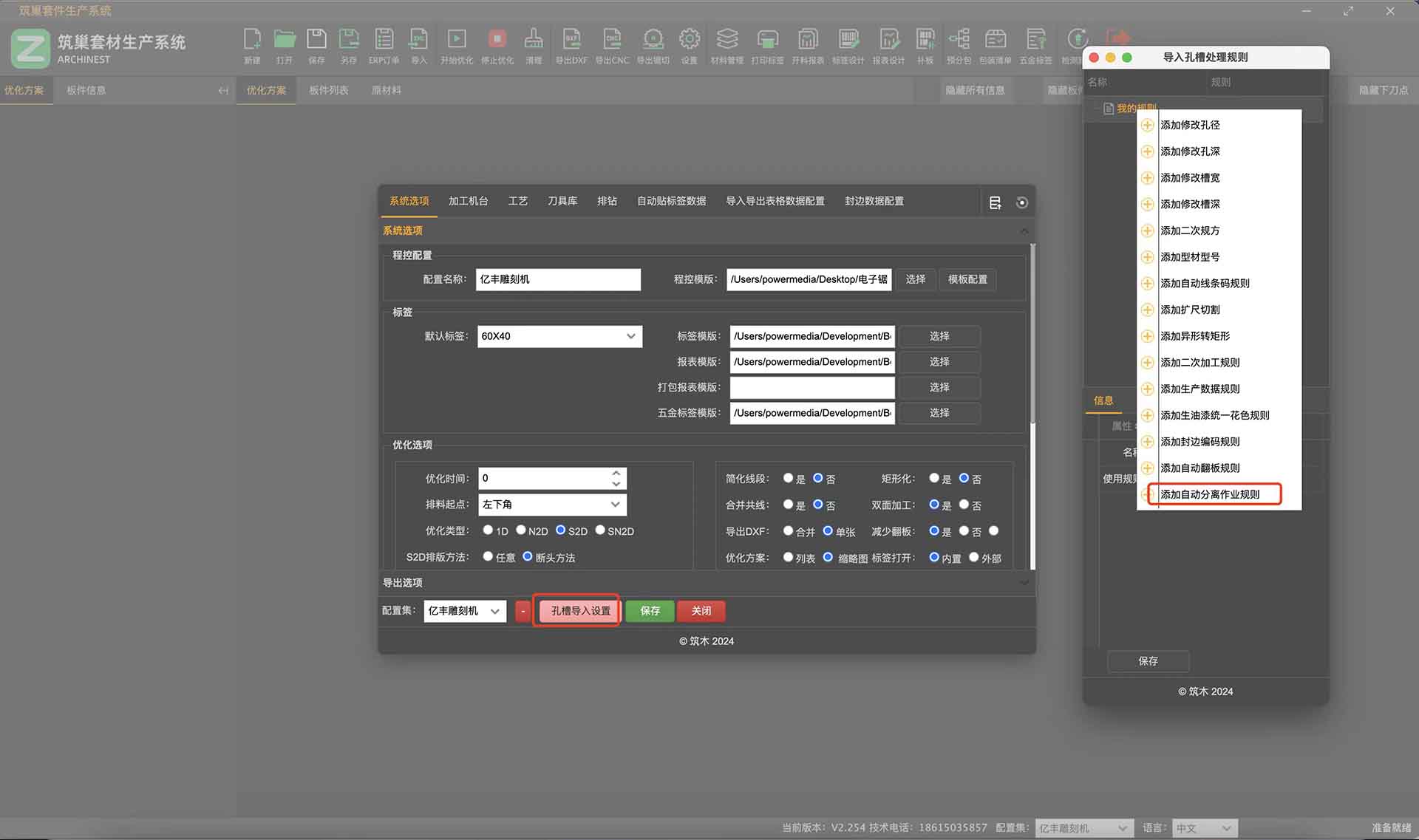Click the list icon in settings dialog header
This screenshot has width=1419, height=840.
click(995, 202)
